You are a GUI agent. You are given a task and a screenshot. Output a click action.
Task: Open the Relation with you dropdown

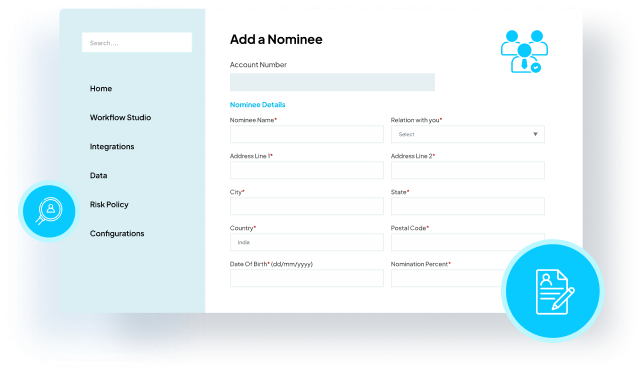[468, 134]
